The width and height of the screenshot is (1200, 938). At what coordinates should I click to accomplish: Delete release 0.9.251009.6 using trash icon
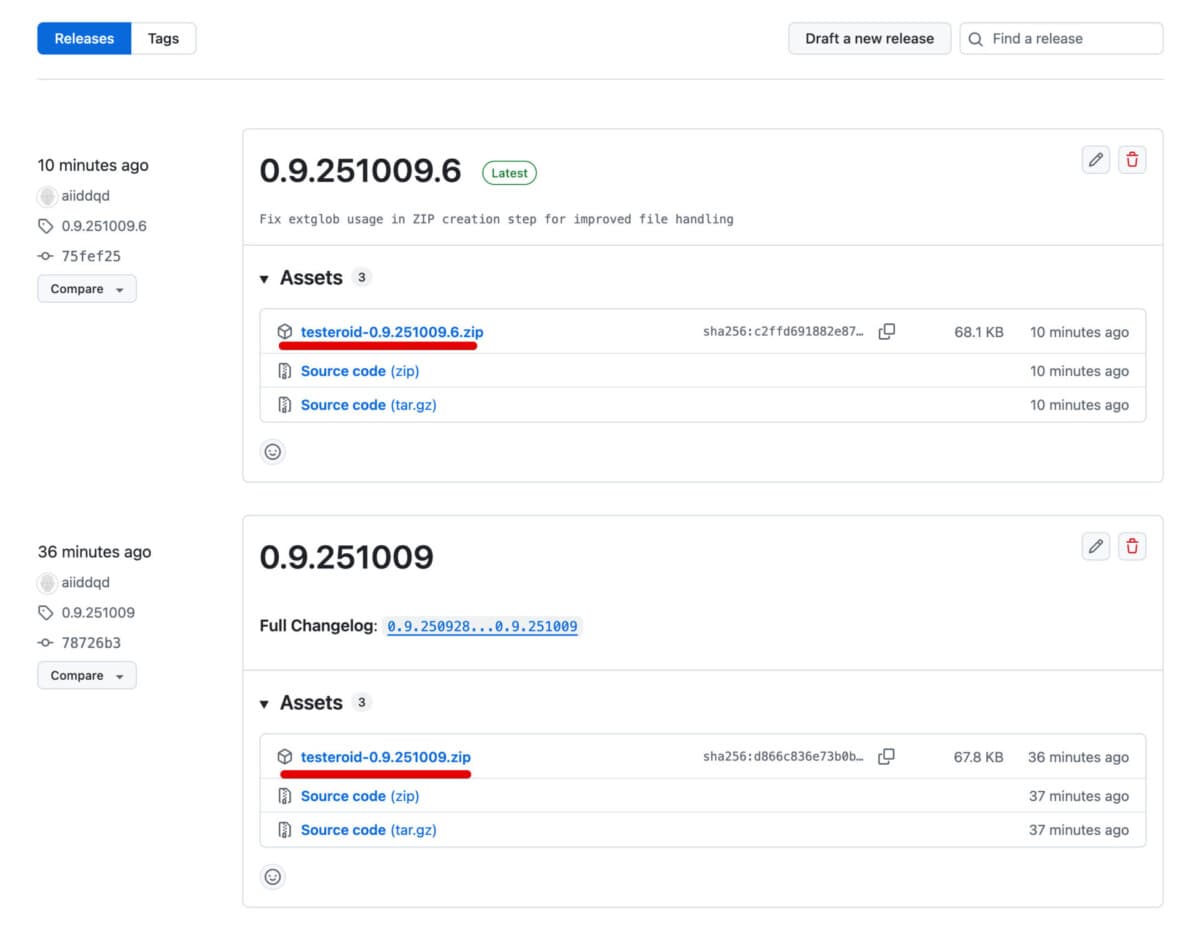click(1132, 160)
